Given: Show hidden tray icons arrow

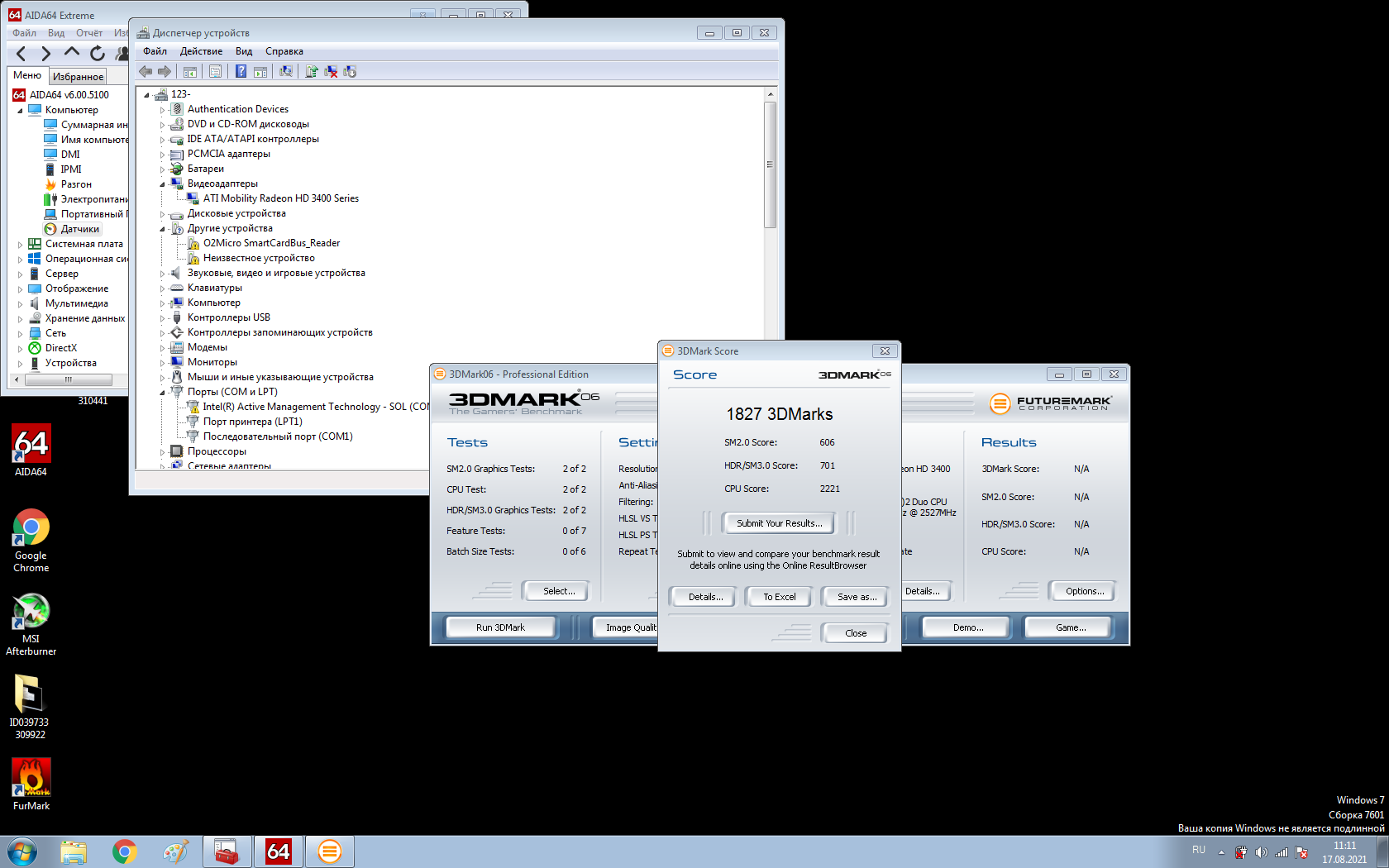Looking at the screenshot, I should (x=1221, y=852).
